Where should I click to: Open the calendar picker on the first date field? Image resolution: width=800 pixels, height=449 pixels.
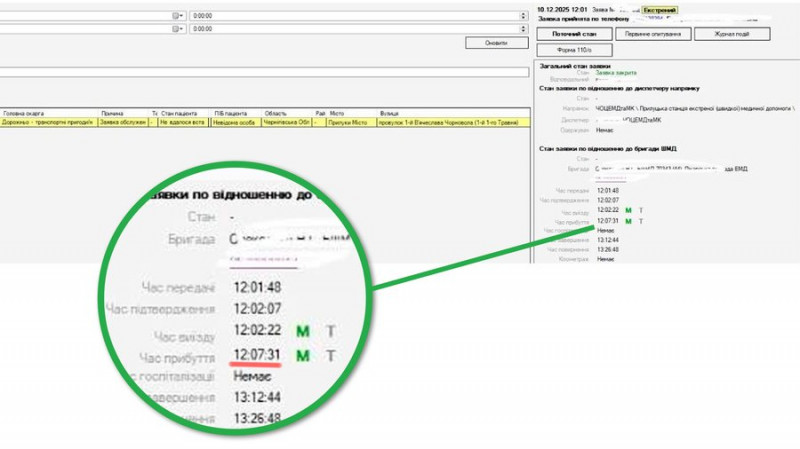click(x=178, y=16)
